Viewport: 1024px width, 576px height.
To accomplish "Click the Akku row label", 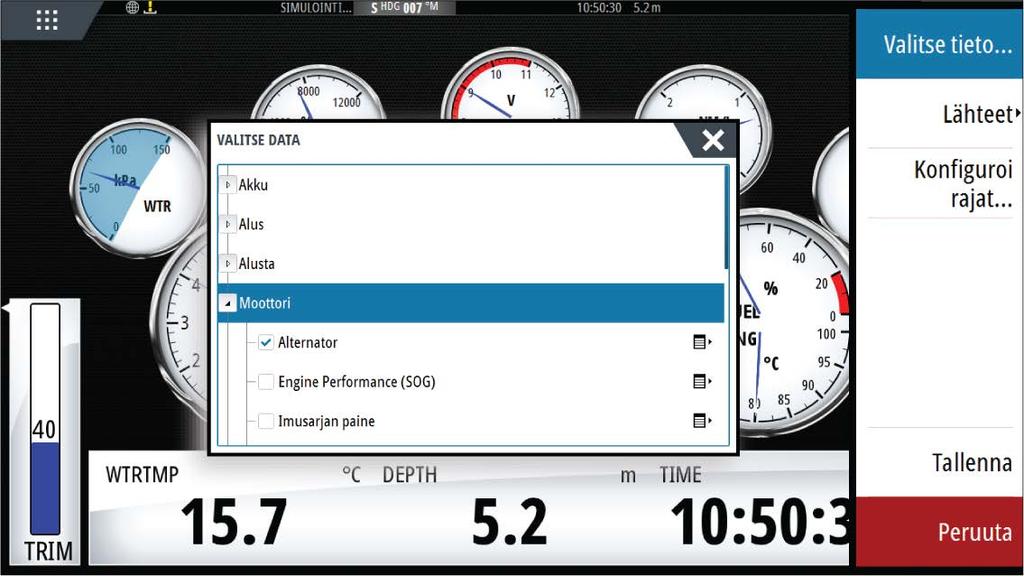I will 253,185.
